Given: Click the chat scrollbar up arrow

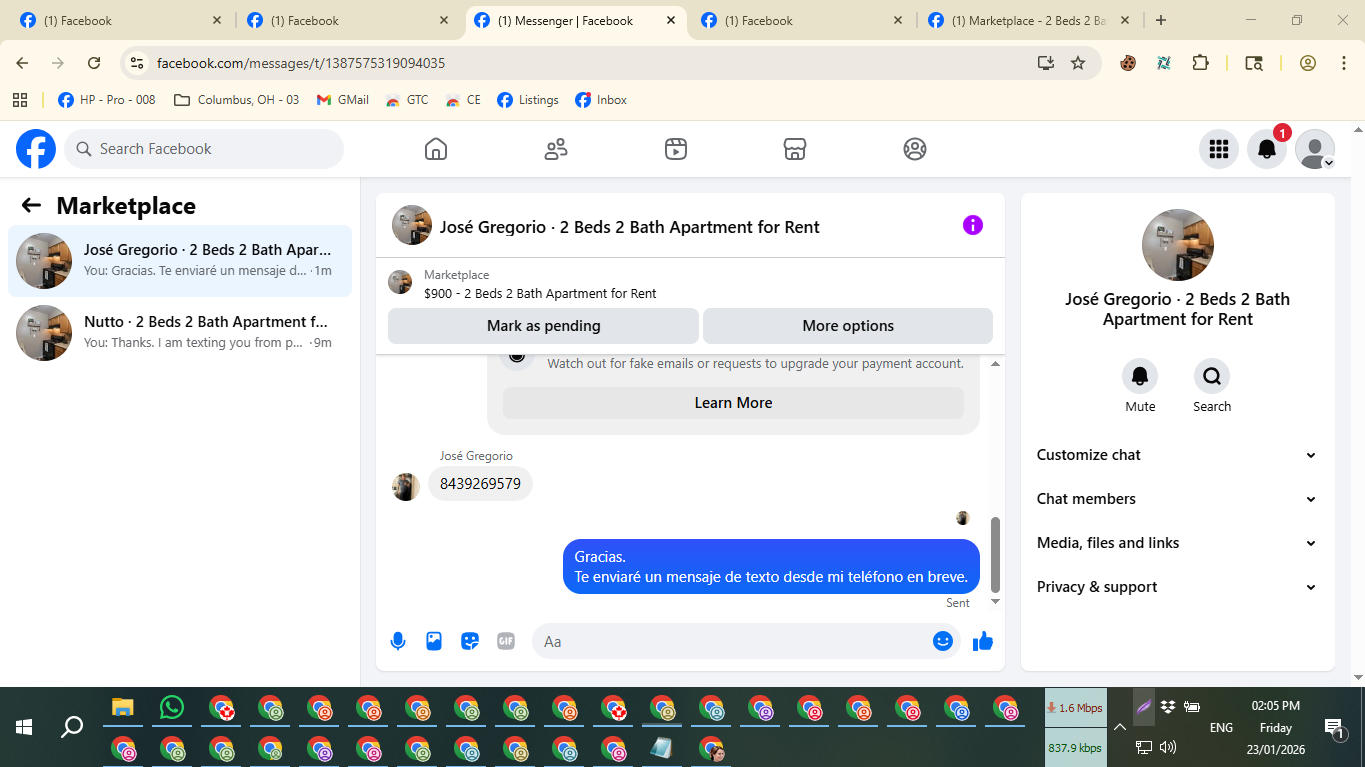Looking at the screenshot, I should point(995,364).
